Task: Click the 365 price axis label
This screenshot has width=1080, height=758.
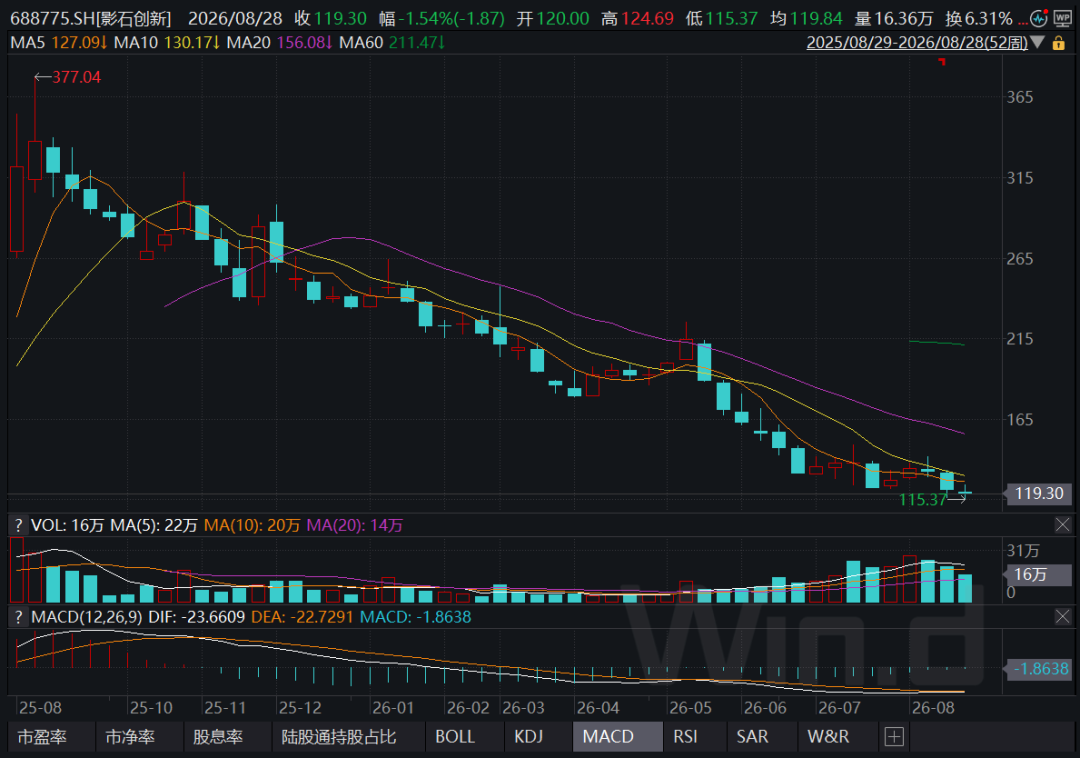Action: coord(1020,97)
